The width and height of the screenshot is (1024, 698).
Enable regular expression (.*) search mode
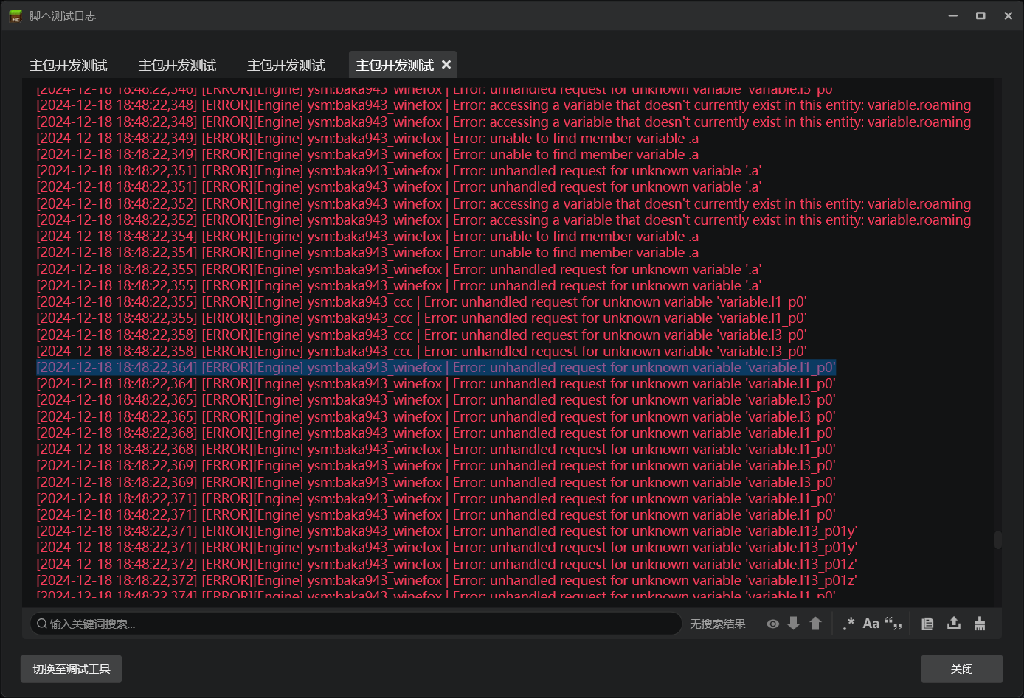[x=848, y=624]
